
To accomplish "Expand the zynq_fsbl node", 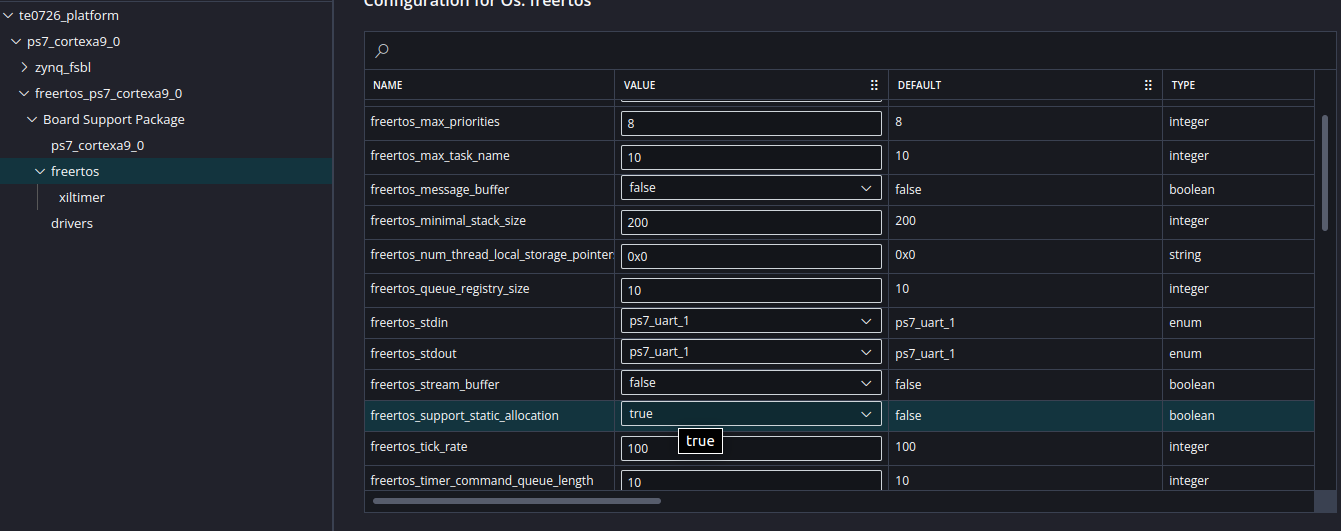I will (25, 67).
